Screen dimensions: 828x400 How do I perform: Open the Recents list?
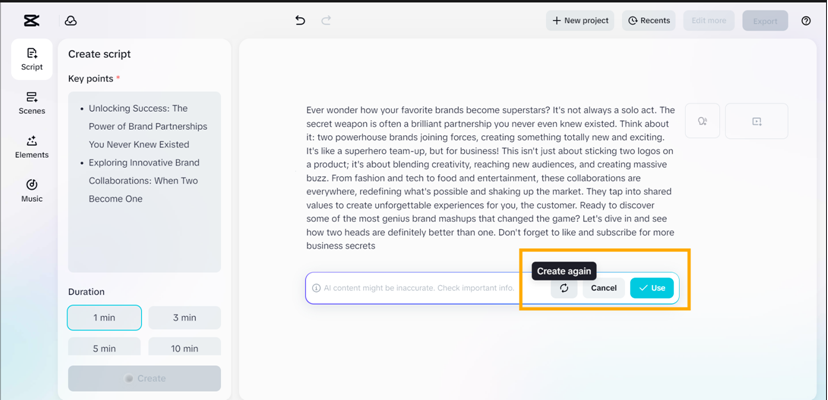[649, 20]
